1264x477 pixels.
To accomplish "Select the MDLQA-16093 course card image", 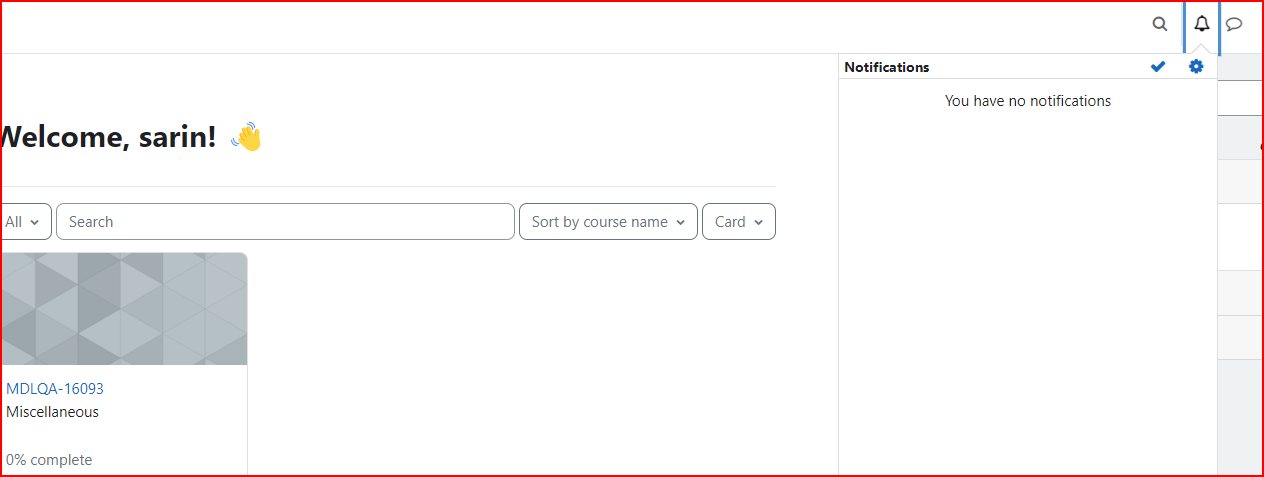I will pos(123,309).
